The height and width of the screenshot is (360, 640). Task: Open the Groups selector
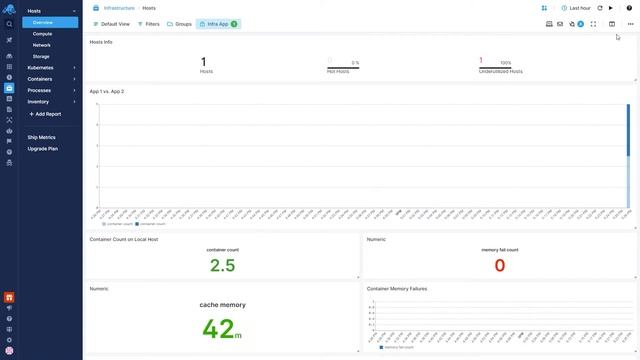(x=179, y=24)
